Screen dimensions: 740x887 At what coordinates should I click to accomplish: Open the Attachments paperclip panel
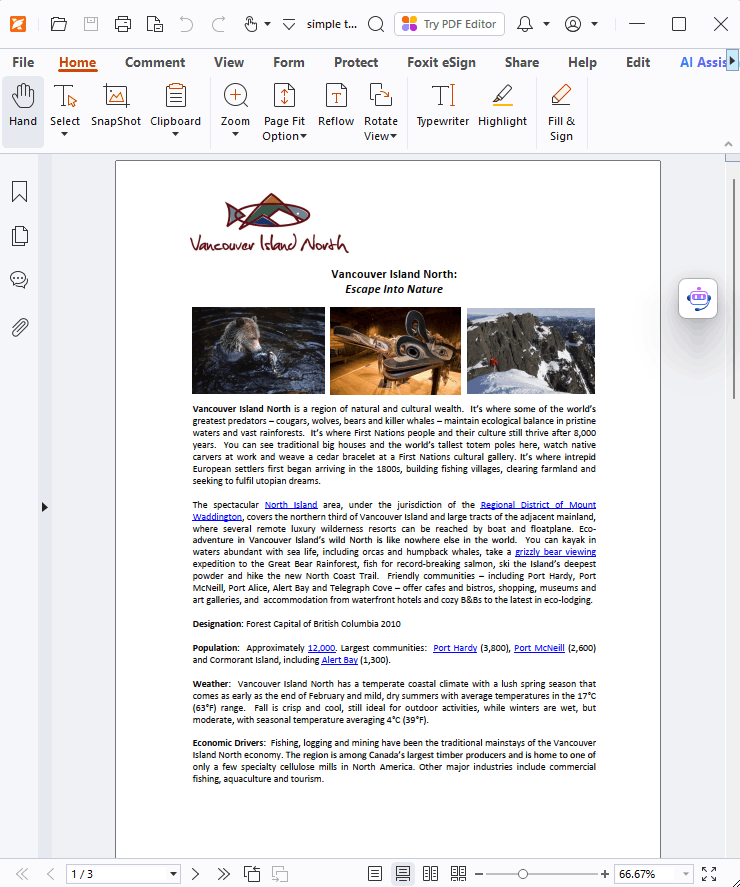click(19, 328)
